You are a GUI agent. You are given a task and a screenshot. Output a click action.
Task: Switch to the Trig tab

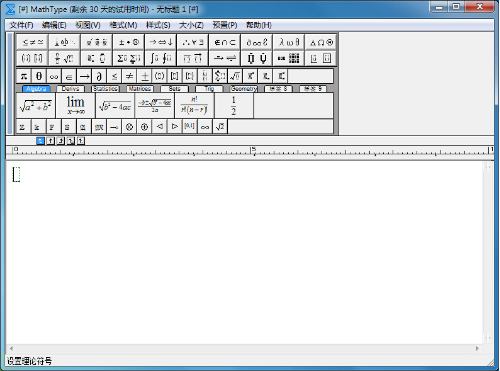pyautogui.click(x=209, y=89)
